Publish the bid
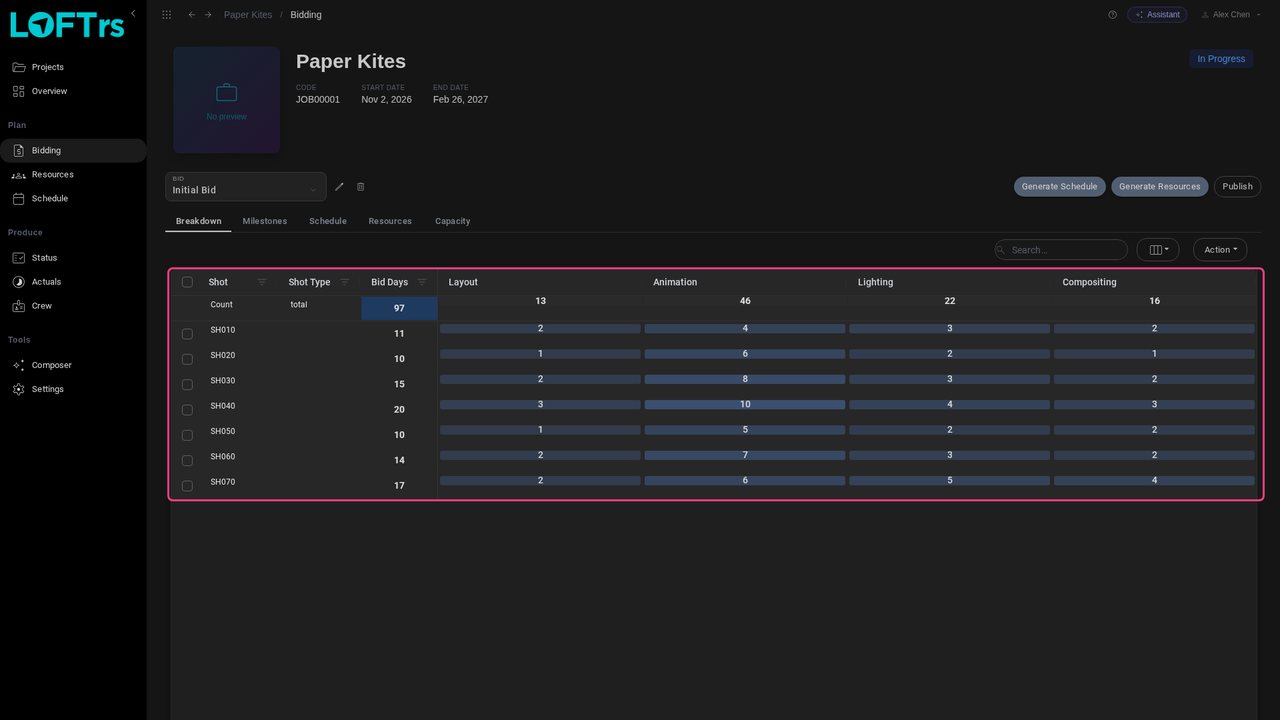The image size is (1280, 720). coord(1237,187)
